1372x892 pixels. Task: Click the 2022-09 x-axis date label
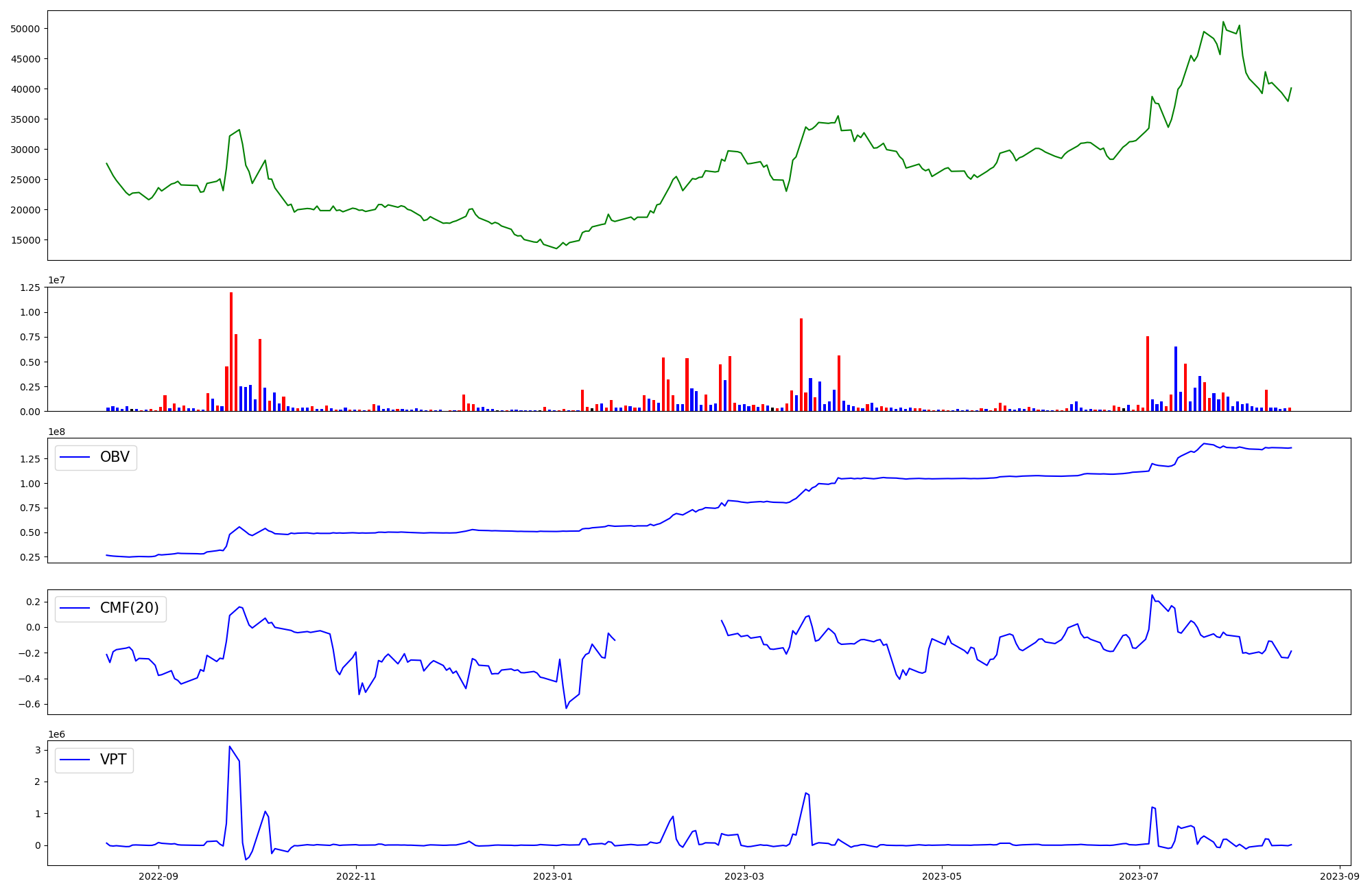click(158, 876)
